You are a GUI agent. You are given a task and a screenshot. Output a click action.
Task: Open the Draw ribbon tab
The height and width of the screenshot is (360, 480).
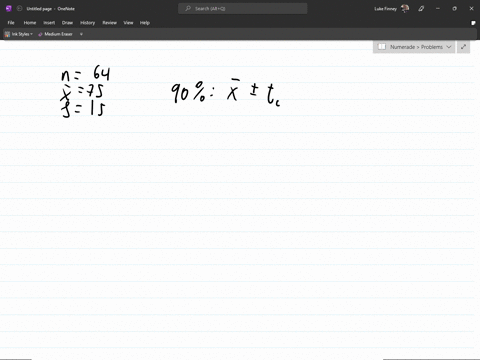[x=67, y=23]
